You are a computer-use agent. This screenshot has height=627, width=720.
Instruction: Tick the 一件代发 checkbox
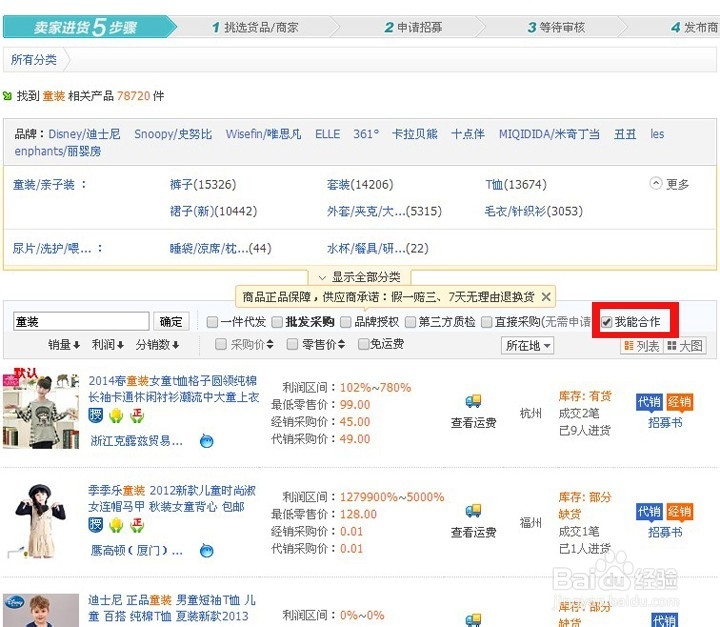(212, 322)
